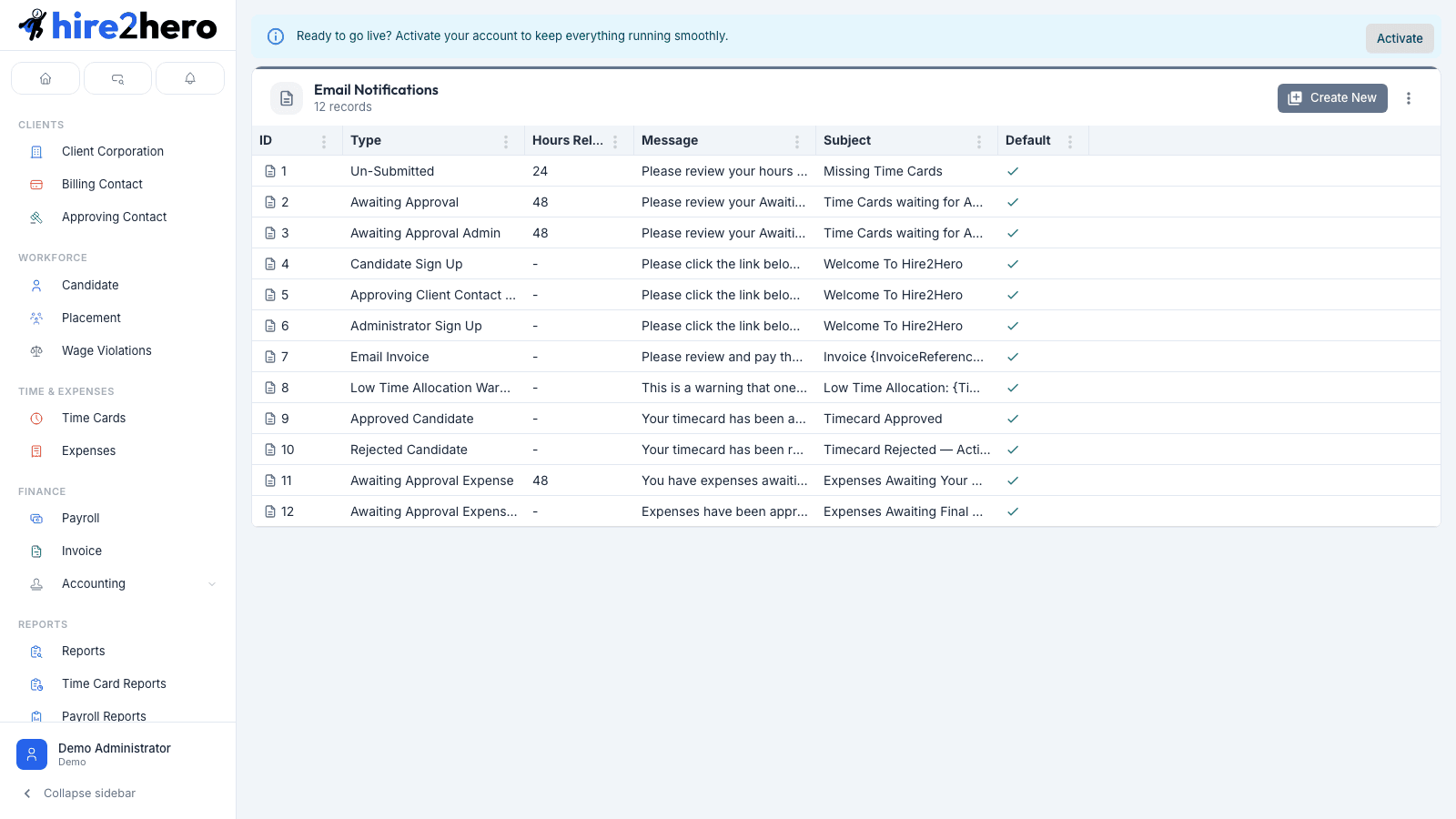This screenshot has height=819, width=1456.
Task: Toggle Default check for Rejected Candidate row
Action: [1013, 450]
